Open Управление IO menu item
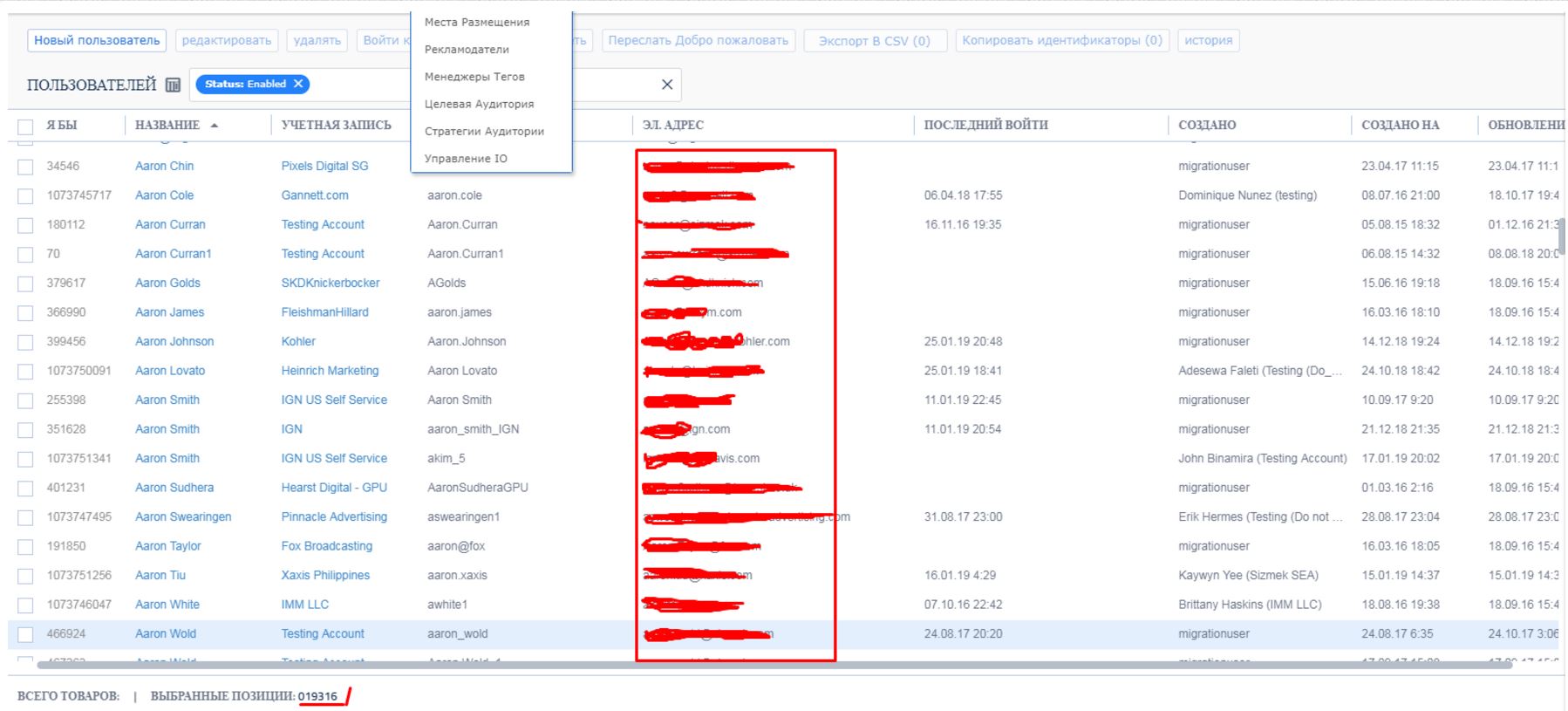The width and height of the screenshot is (1568, 711). point(466,158)
